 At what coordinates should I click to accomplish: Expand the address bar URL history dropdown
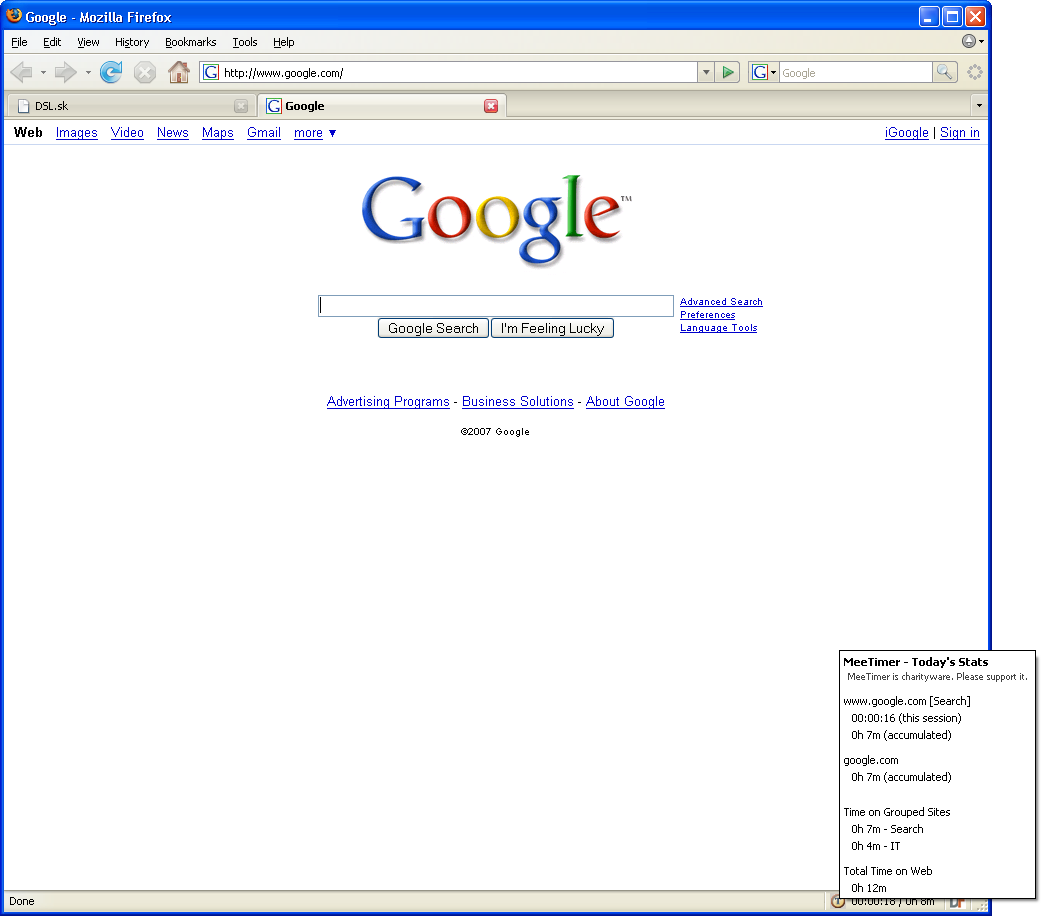coord(706,72)
